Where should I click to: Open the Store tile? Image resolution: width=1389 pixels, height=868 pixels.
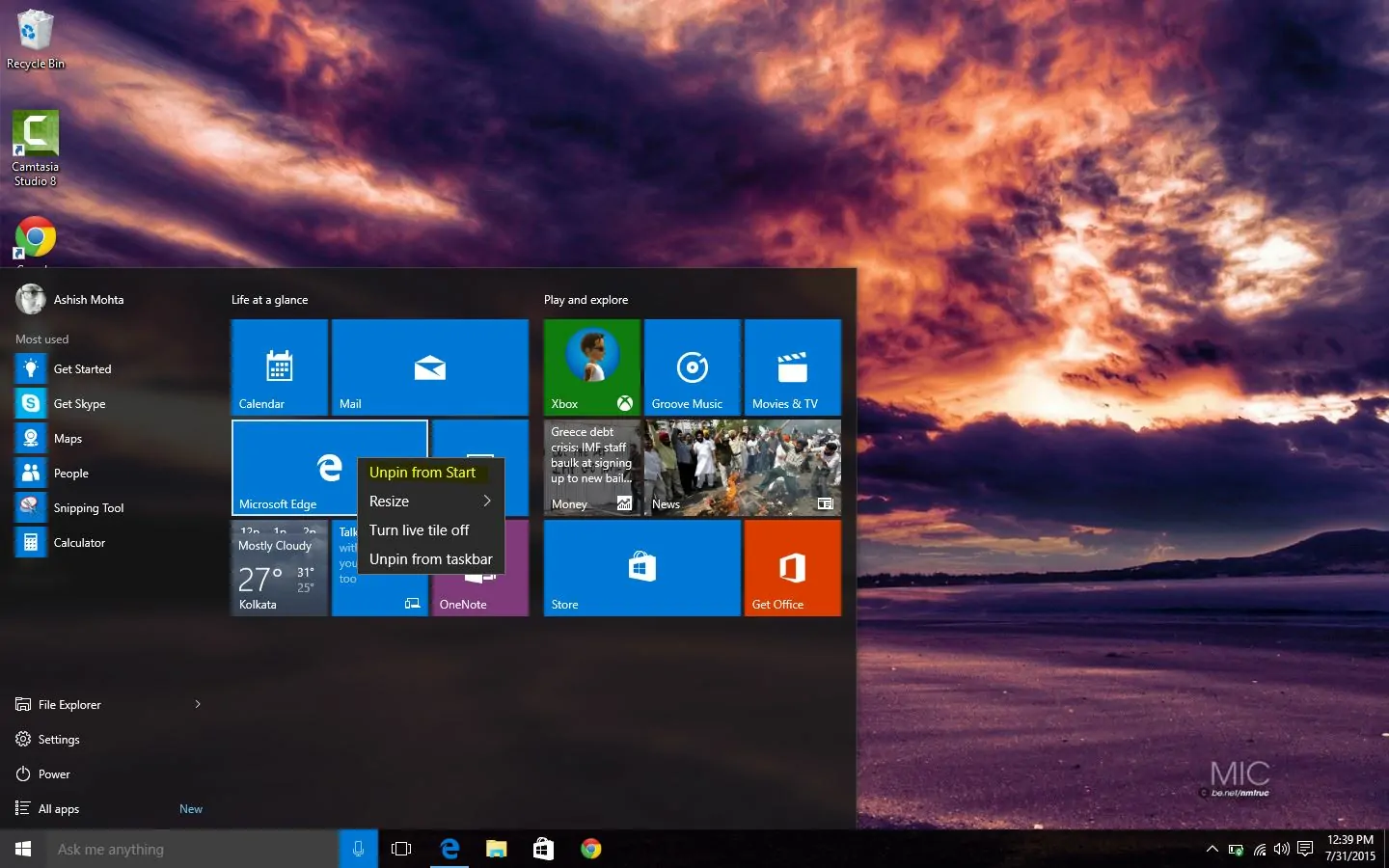642,568
